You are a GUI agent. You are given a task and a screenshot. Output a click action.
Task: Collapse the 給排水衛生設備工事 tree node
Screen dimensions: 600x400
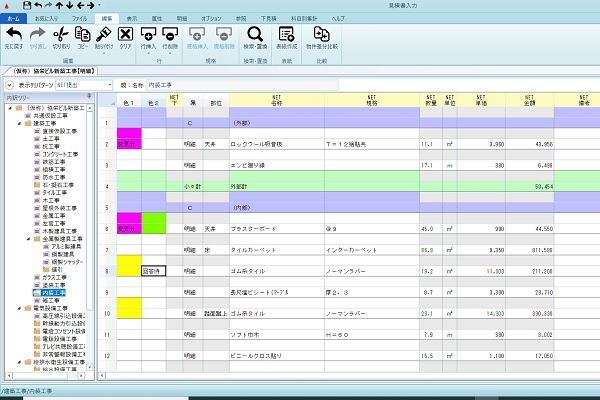pyautogui.click(x=19, y=362)
